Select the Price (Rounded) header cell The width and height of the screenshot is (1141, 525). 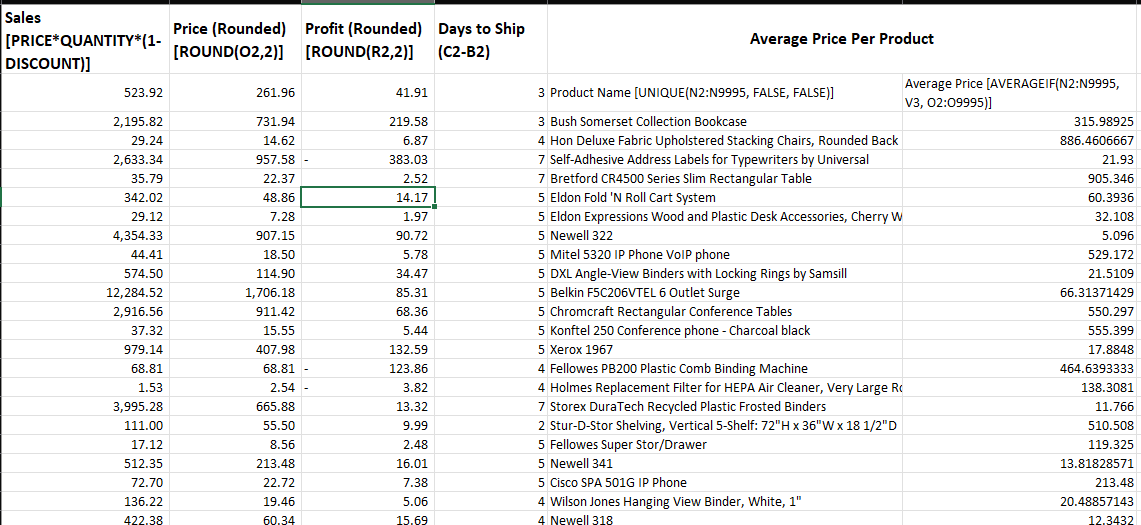(235, 39)
